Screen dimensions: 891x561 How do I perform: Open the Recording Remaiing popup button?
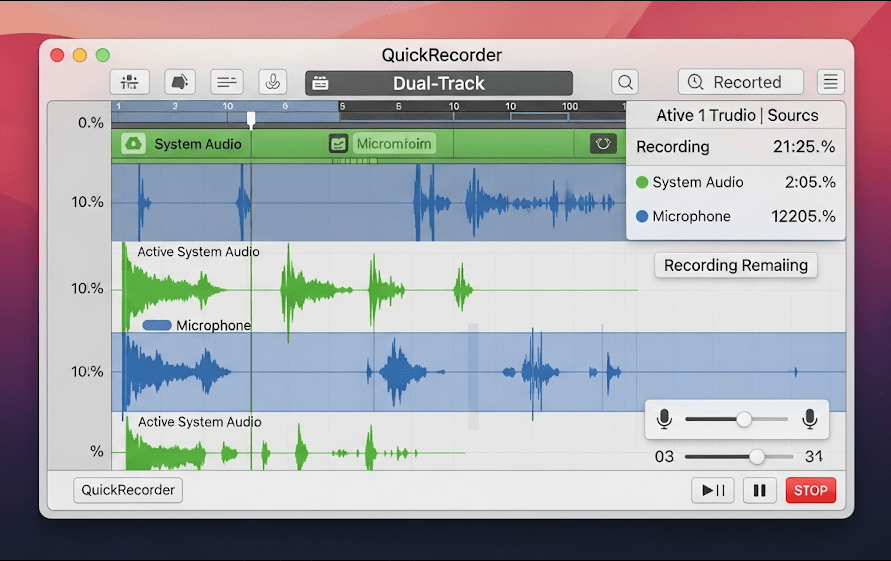[x=736, y=265]
